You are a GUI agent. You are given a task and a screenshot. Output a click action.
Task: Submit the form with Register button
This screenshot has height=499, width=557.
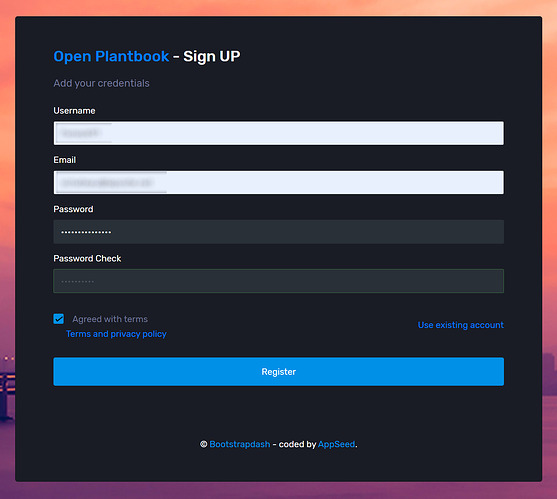pos(278,371)
